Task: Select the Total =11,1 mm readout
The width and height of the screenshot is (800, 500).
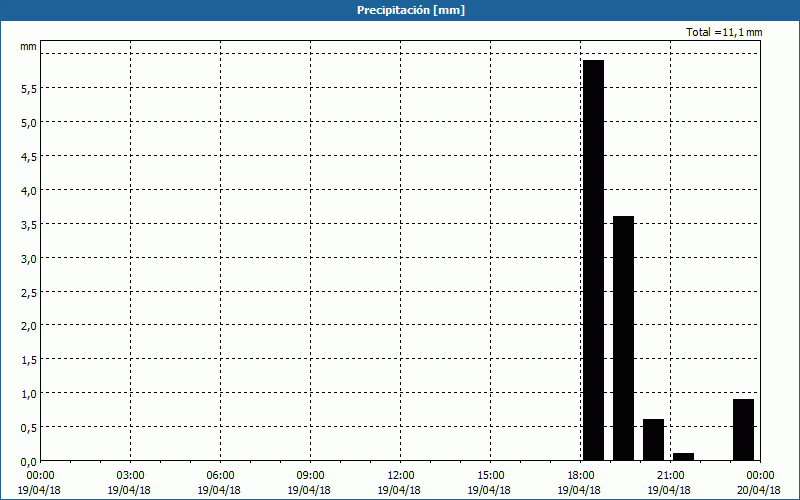Action: point(724,32)
